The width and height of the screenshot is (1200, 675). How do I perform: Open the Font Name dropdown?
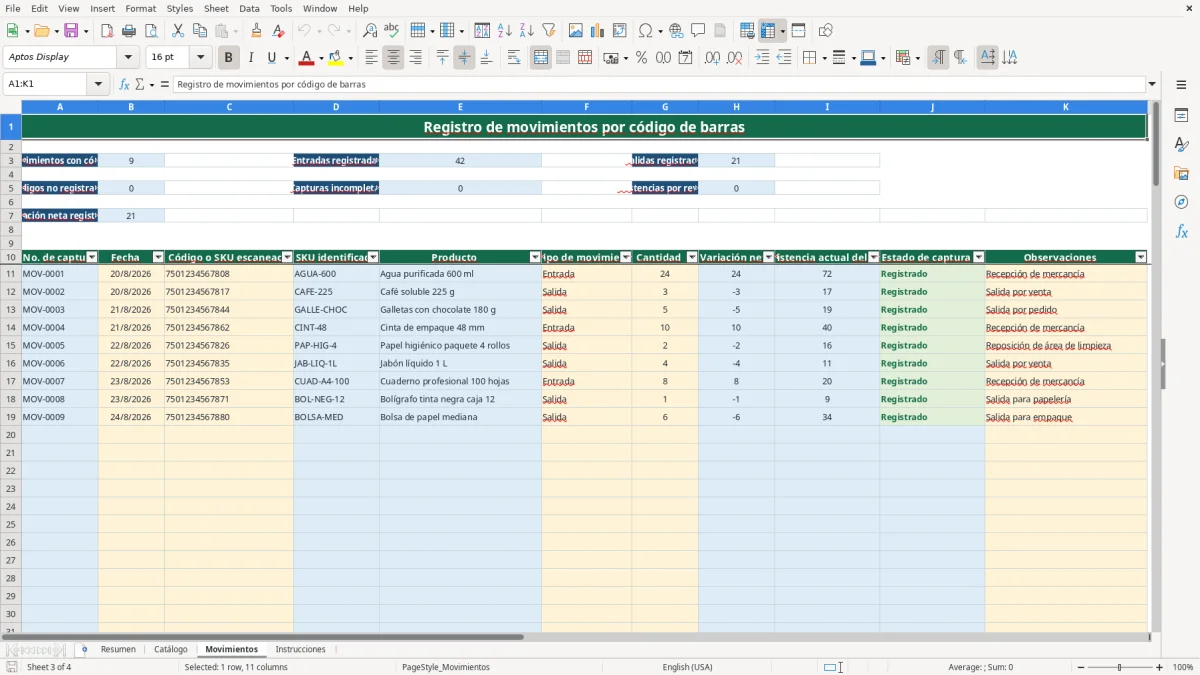(x=128, y=58)
